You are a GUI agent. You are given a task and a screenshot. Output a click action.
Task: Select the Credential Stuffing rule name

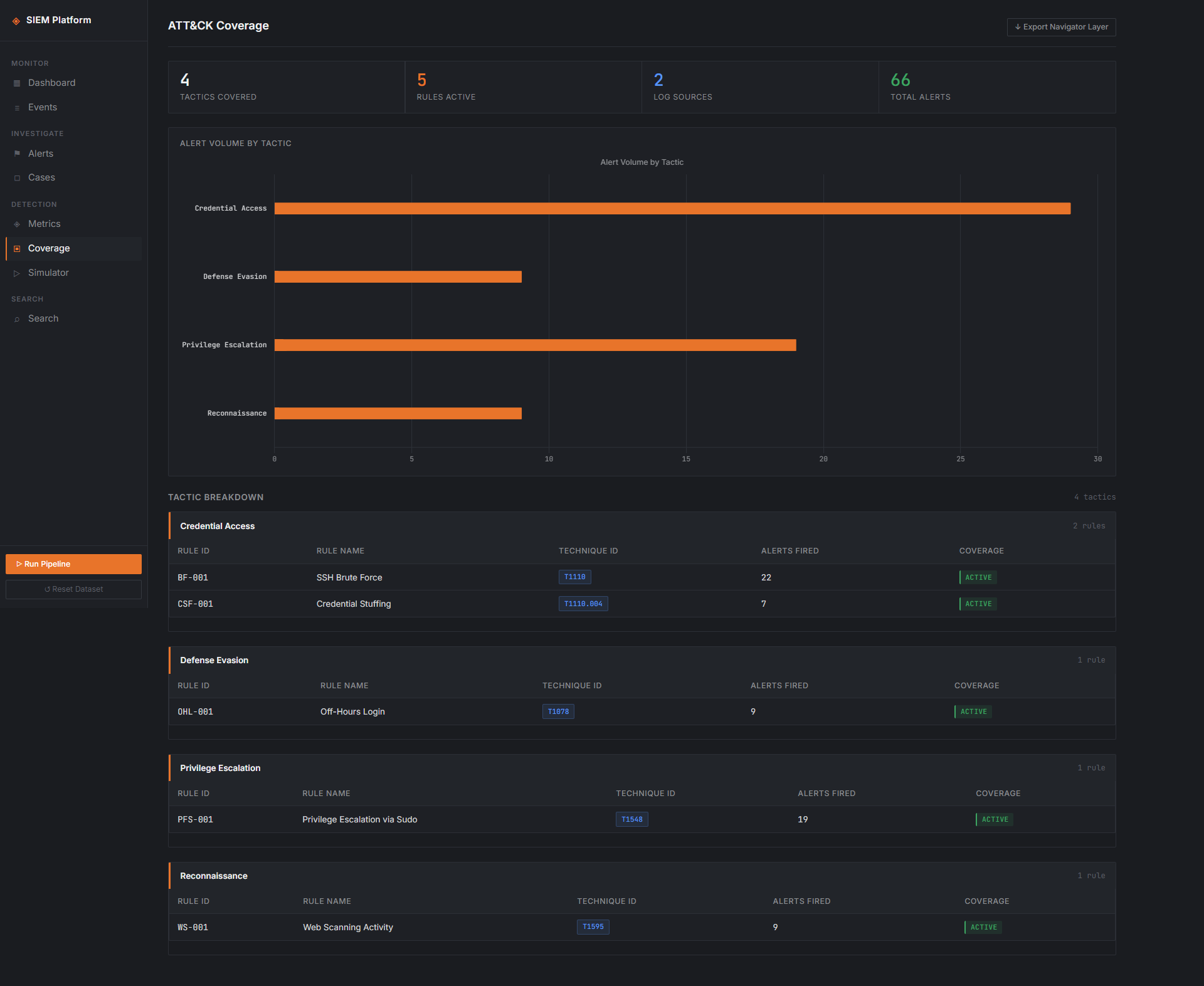pyautogui.click(x=354, y=604)
